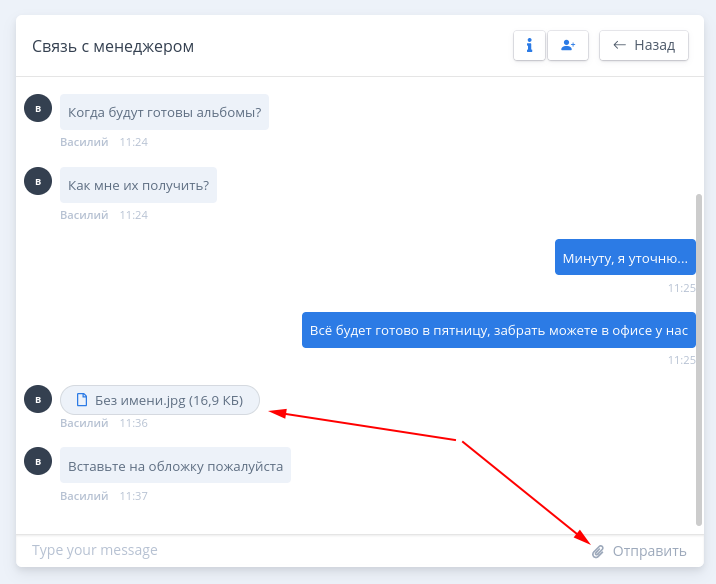Click the info icon button
The width and height of the screenshot is (716, 584).
tap(529, 45)
